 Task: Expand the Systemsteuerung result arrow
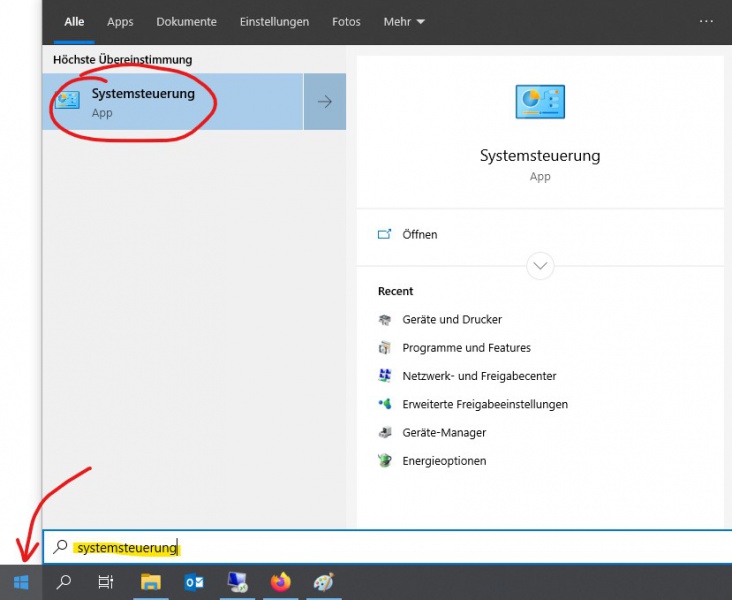tap(325, 101)
